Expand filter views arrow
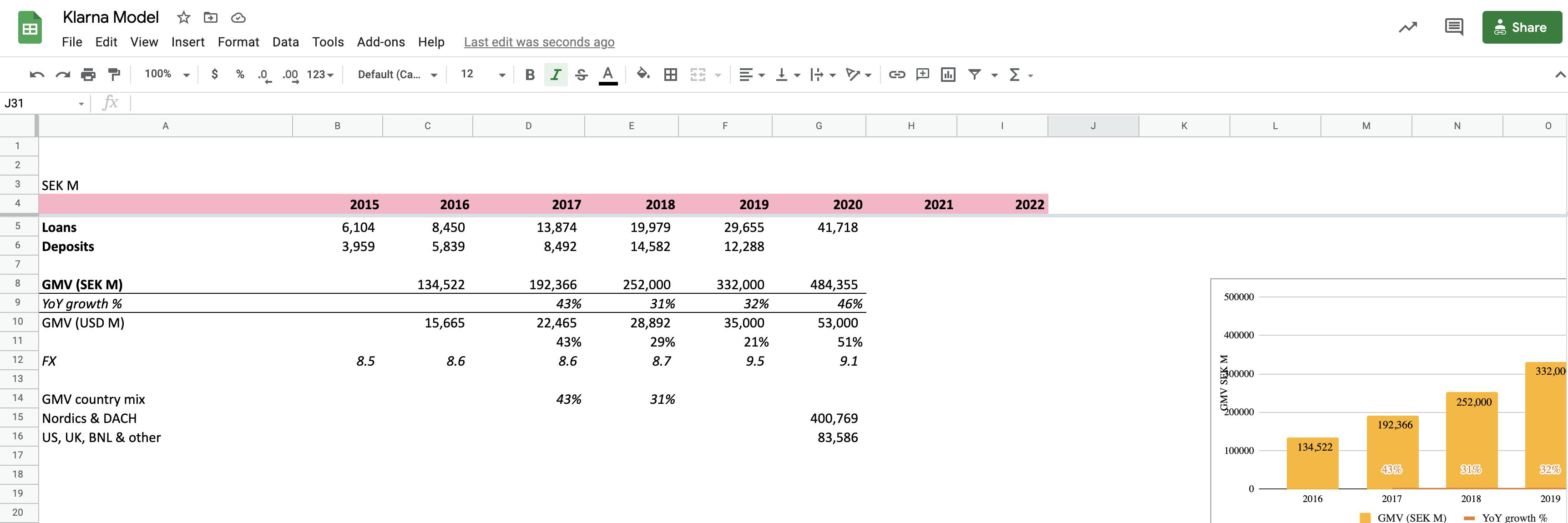 click(995, 75)
